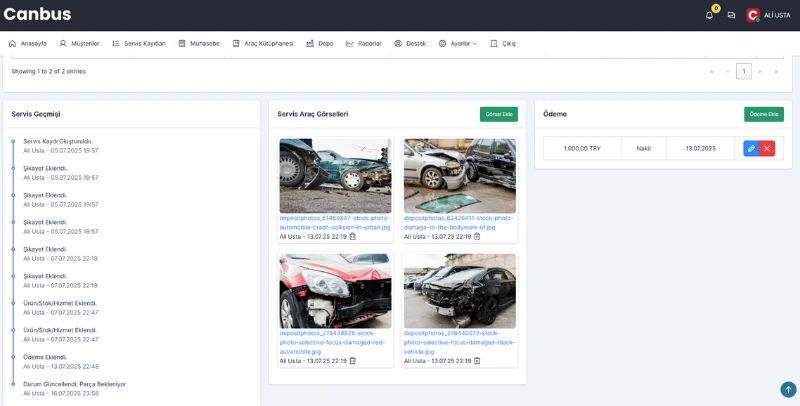The width and height of the screenshot is (800, 406).
Task: Click the Raporlar chart icon
Action: click(x=349, y=43)
